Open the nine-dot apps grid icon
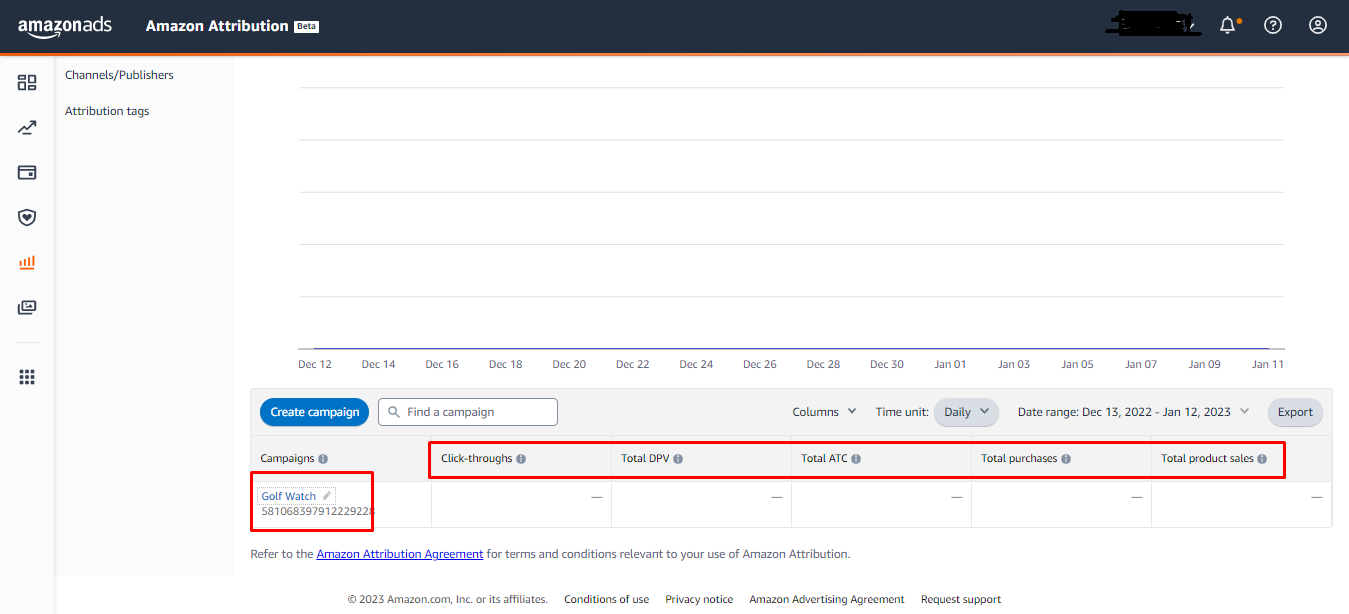The height and width of the screenshot is (614, 1349). click(27, 377)
